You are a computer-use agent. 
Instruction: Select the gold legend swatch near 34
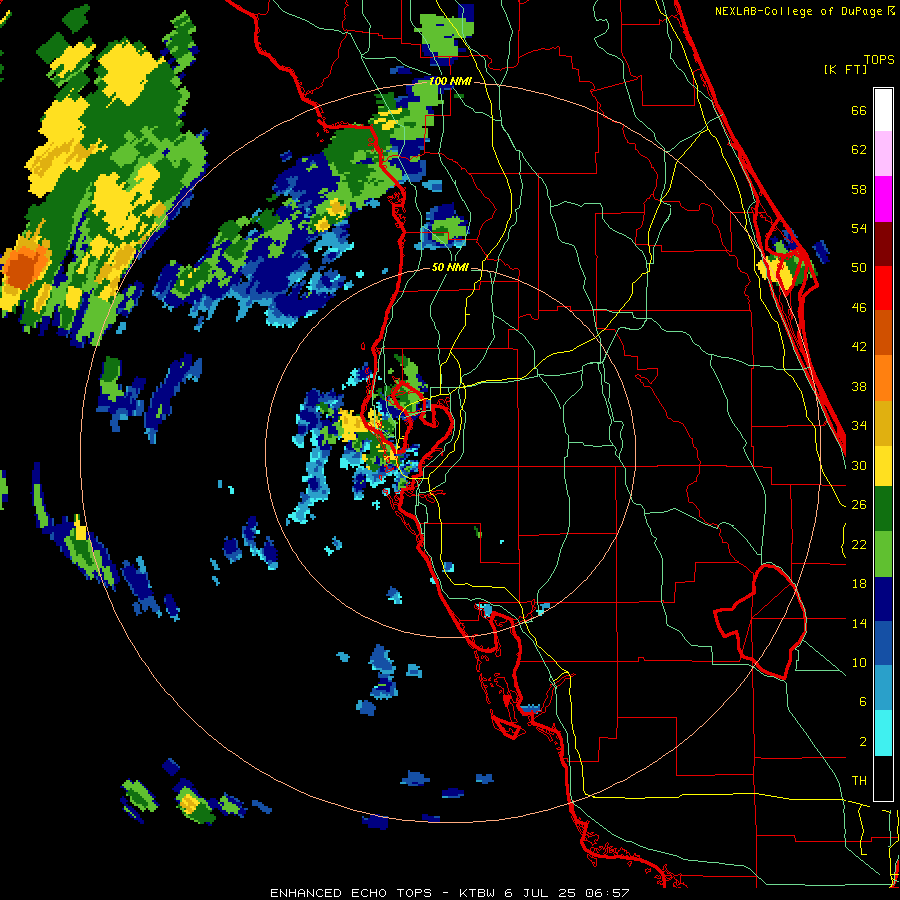point(883,423)
